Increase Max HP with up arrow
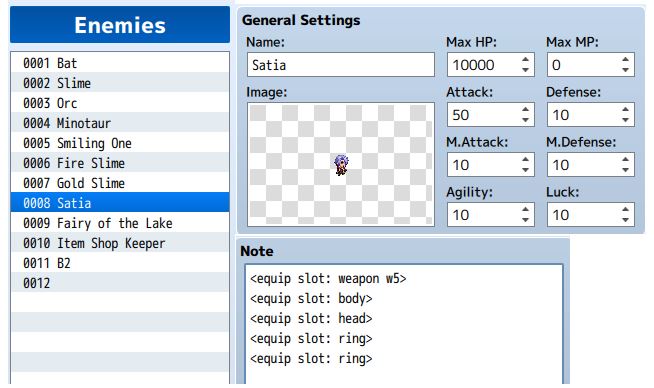Image resolution: width=654 pixels, height=388 pixels. [526, 60]
